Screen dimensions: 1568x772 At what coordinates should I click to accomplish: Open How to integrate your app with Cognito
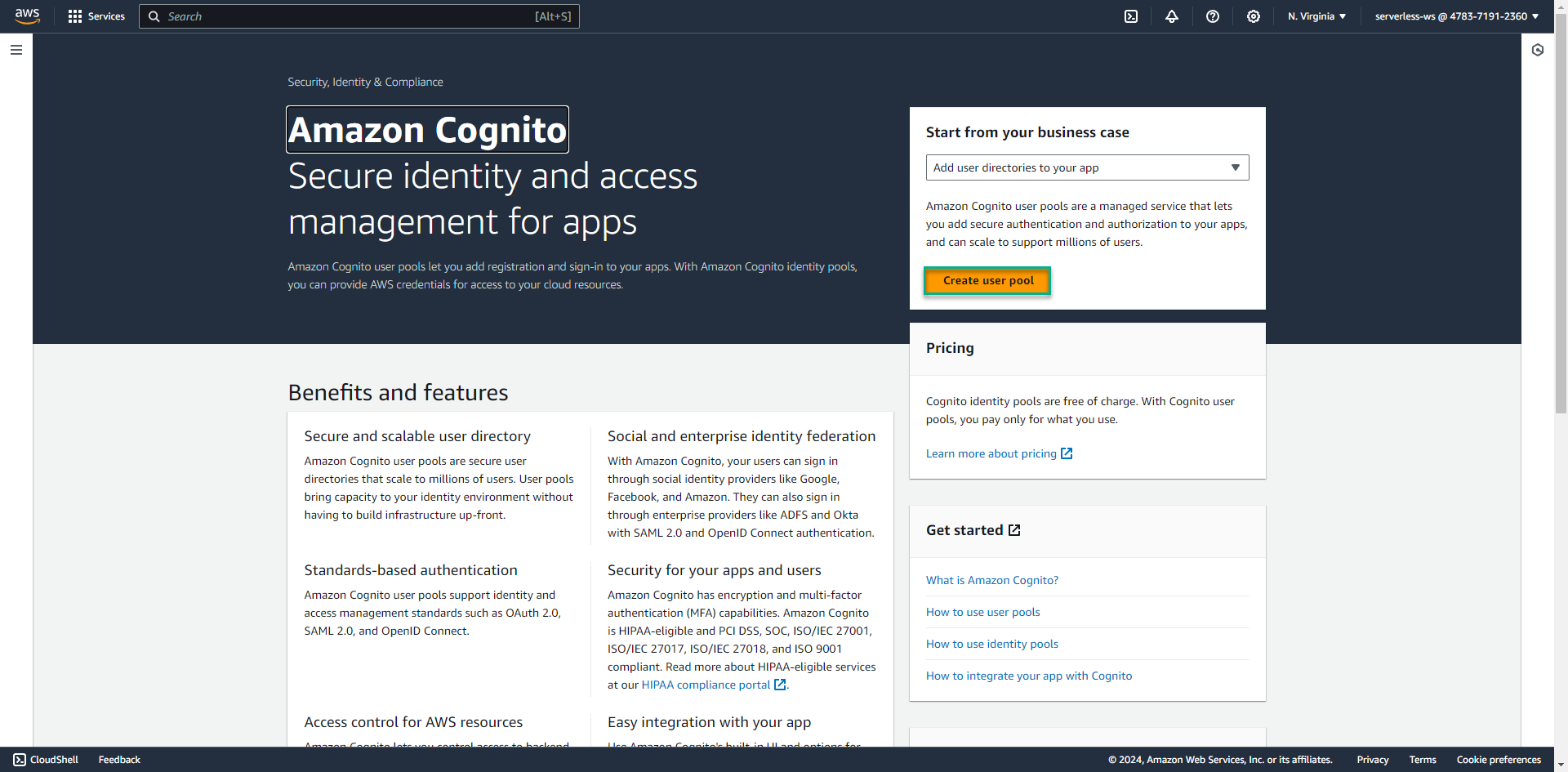[x=1028, y=676]
